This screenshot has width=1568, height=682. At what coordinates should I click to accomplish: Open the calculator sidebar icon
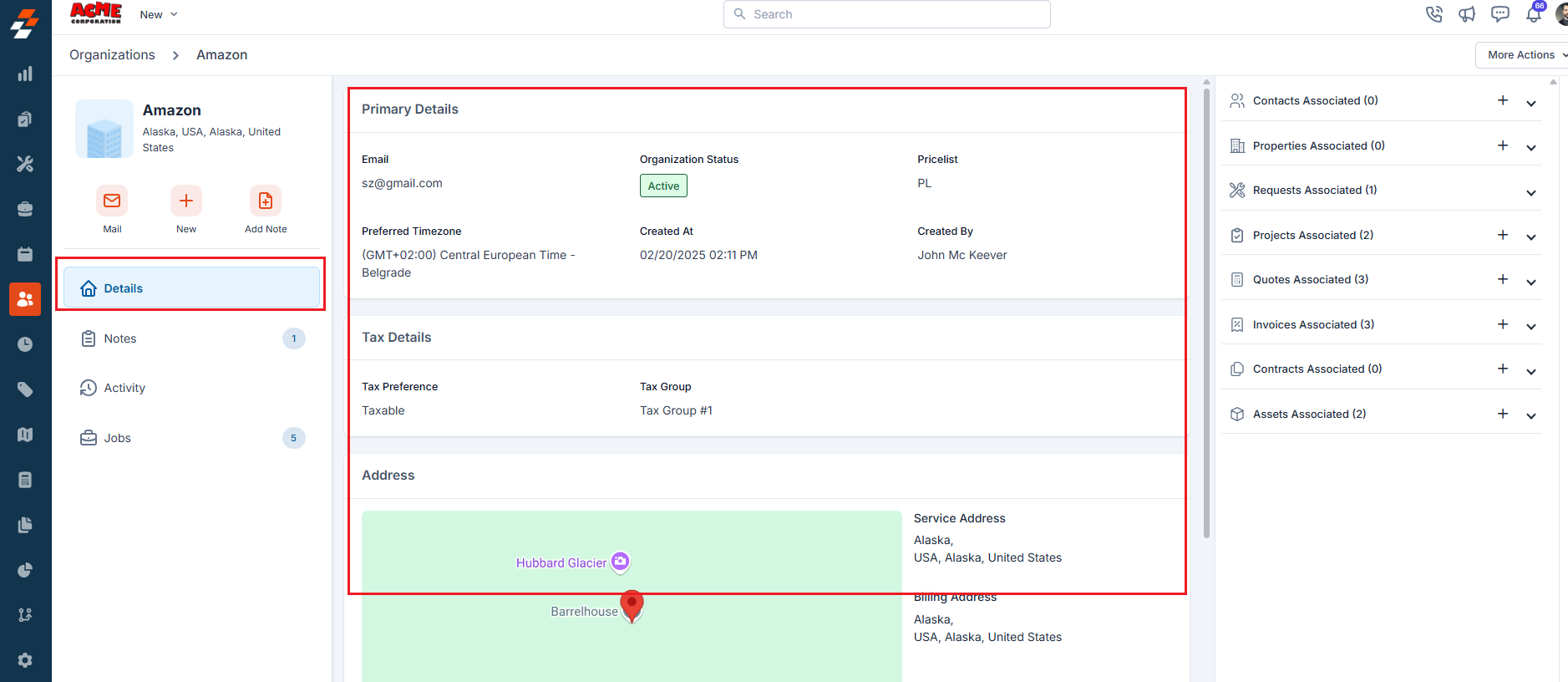point(25,480)
